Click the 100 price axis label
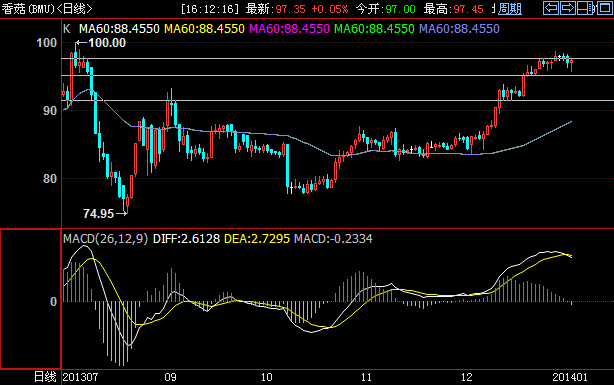Viewport: 614px width, 385px height. point(46,43)
